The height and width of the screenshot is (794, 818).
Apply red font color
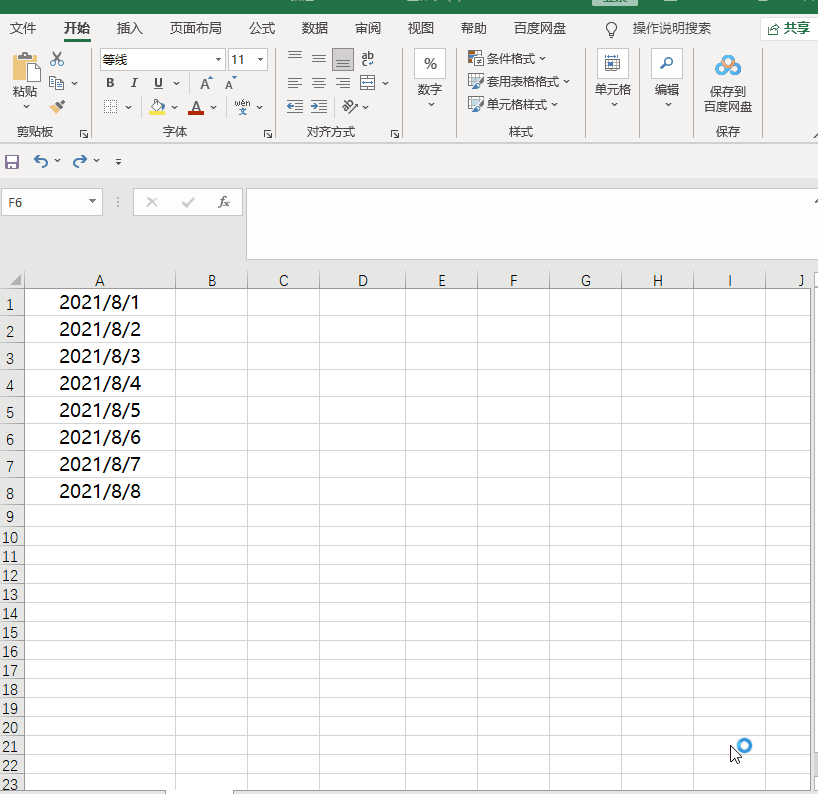click(x=196, y=107)
